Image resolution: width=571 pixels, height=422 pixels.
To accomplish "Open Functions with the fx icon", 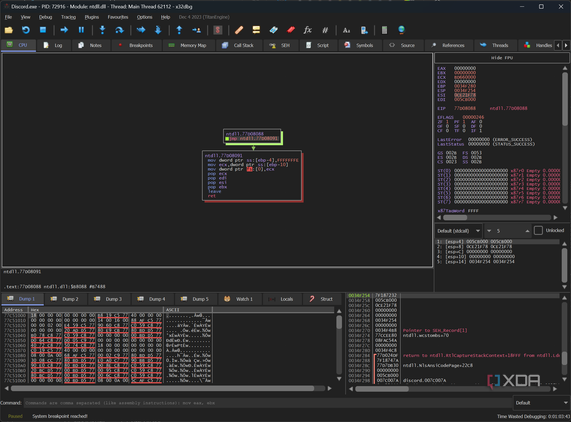I will pos(308,30).
